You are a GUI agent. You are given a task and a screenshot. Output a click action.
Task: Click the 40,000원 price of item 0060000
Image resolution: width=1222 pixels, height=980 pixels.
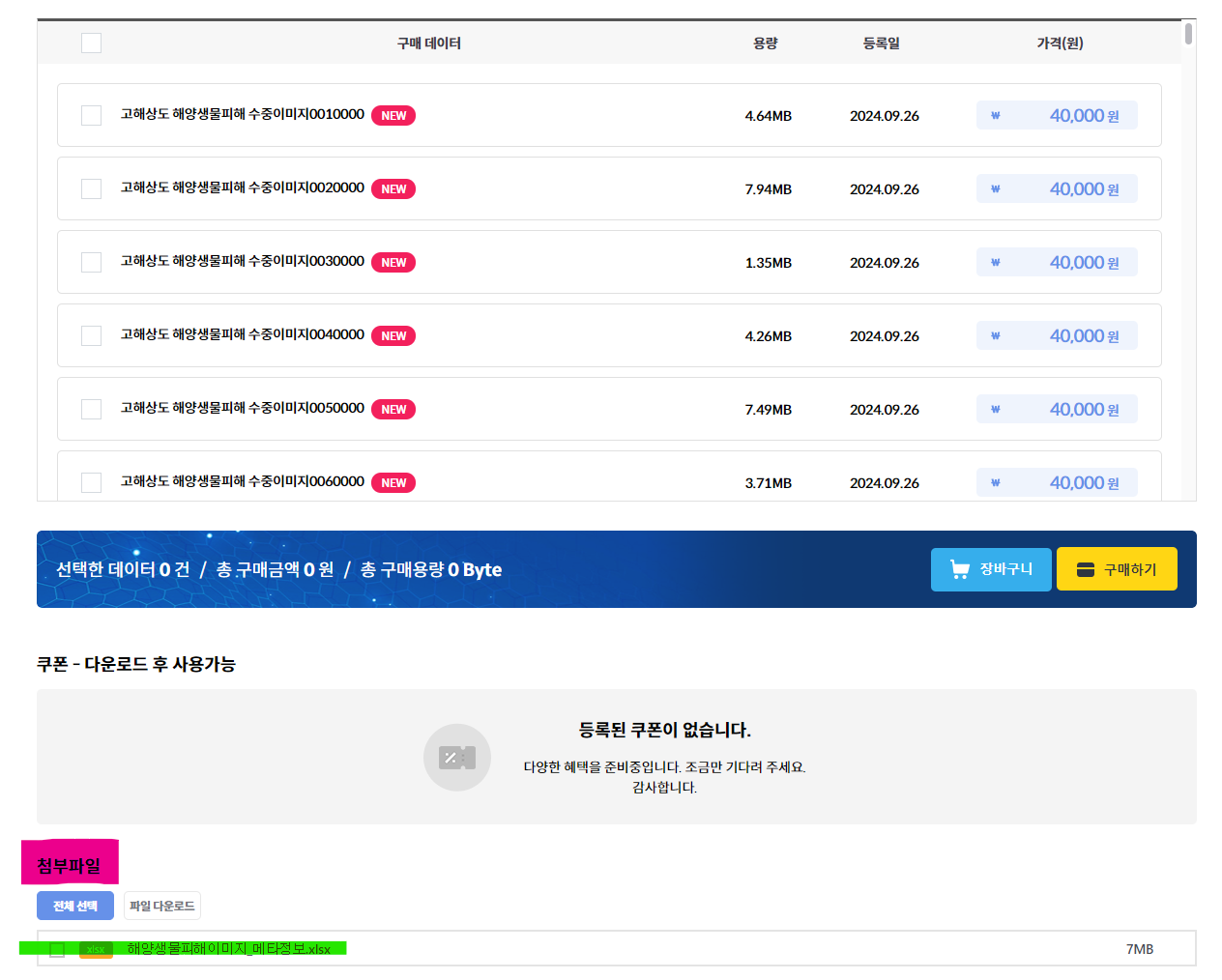[x=1084, y=483]
